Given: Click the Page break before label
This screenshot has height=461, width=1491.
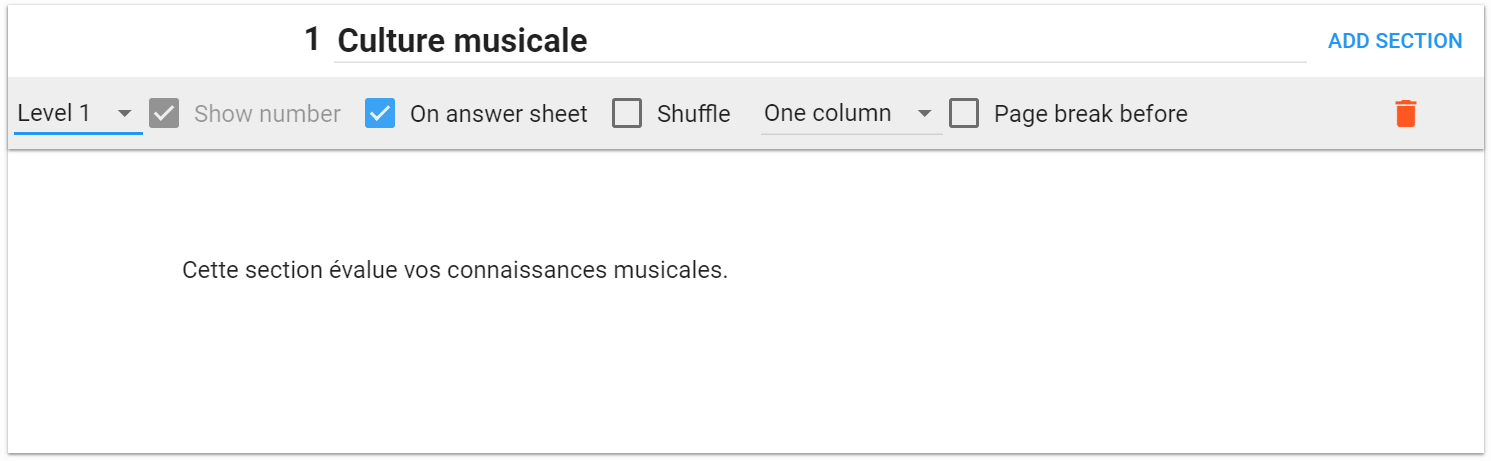Looking at the screenshot, I should click(1091, 114).
